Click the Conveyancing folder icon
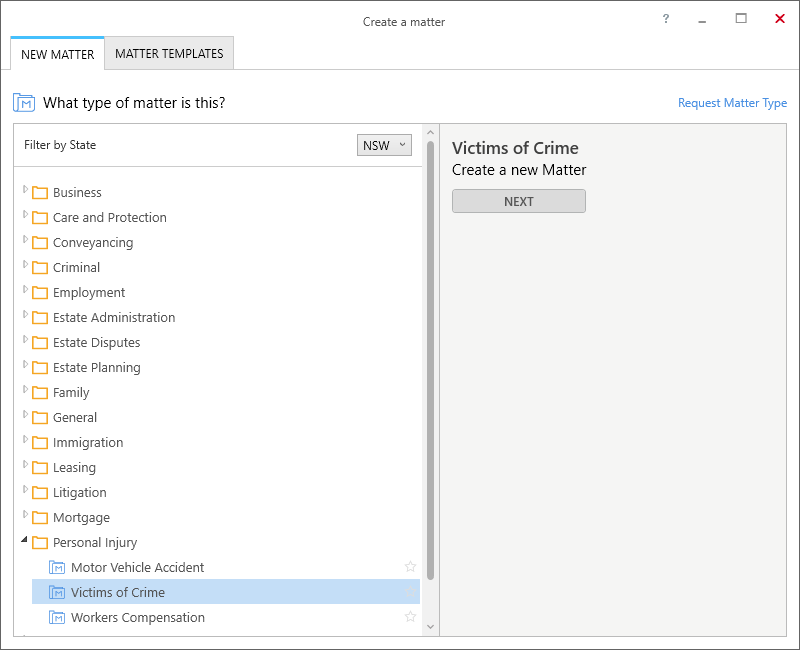The height and width of the screenshot is (650, 800). [40, 243]
